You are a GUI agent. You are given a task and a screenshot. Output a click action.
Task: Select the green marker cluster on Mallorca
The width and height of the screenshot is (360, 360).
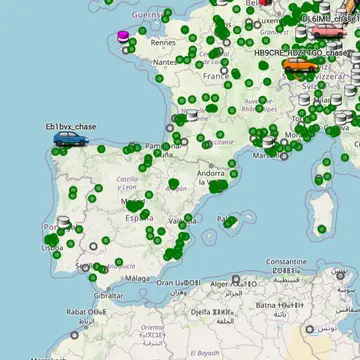point(230,222)
